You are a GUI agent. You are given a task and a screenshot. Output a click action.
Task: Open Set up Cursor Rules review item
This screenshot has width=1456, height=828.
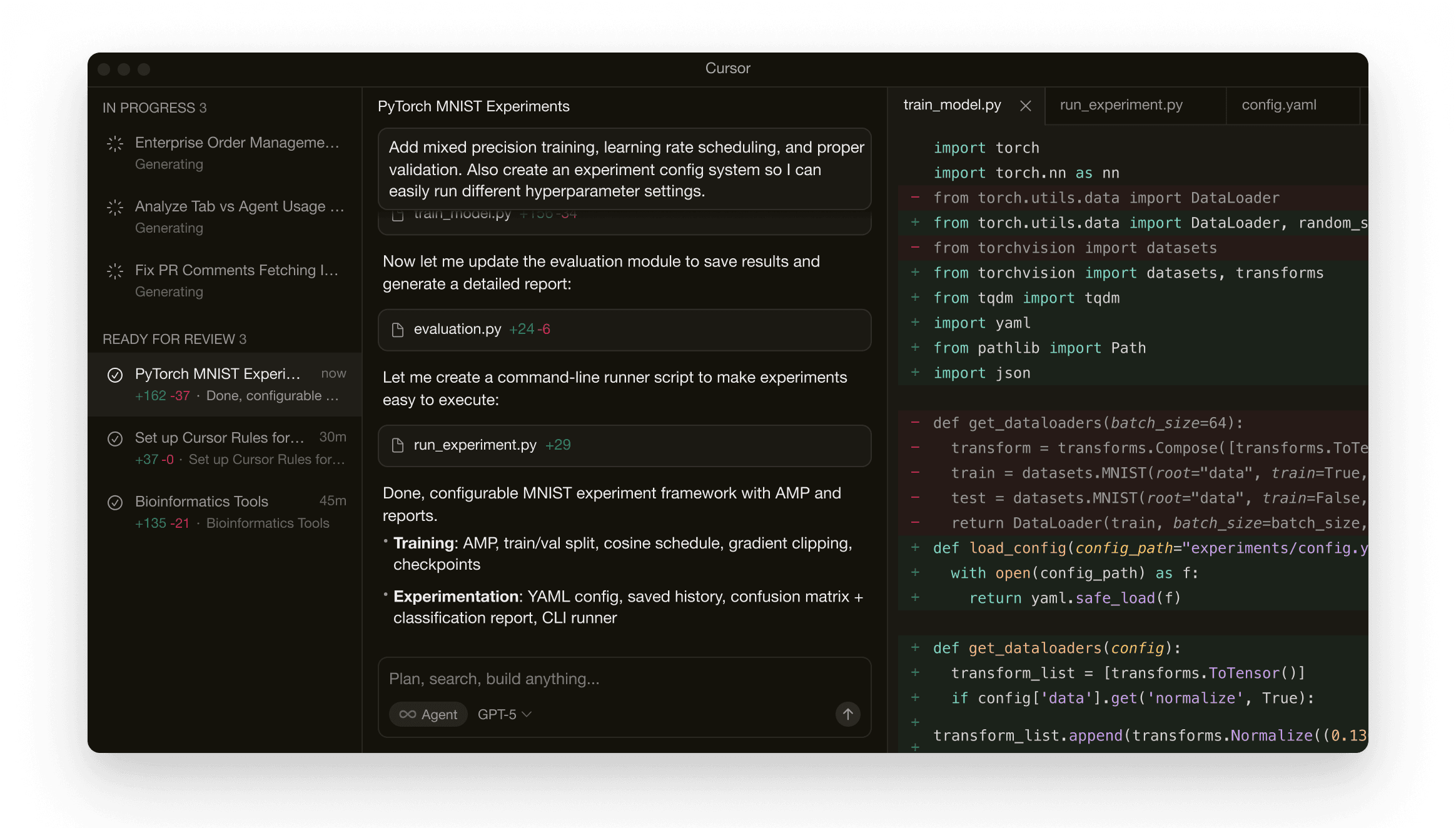point(225,448)
